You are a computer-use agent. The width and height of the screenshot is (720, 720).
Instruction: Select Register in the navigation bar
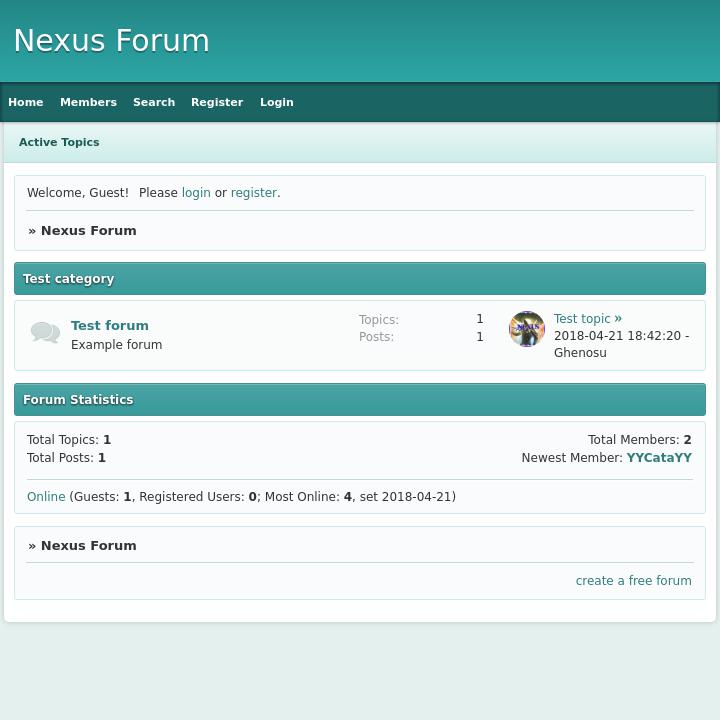click(217, 102)
